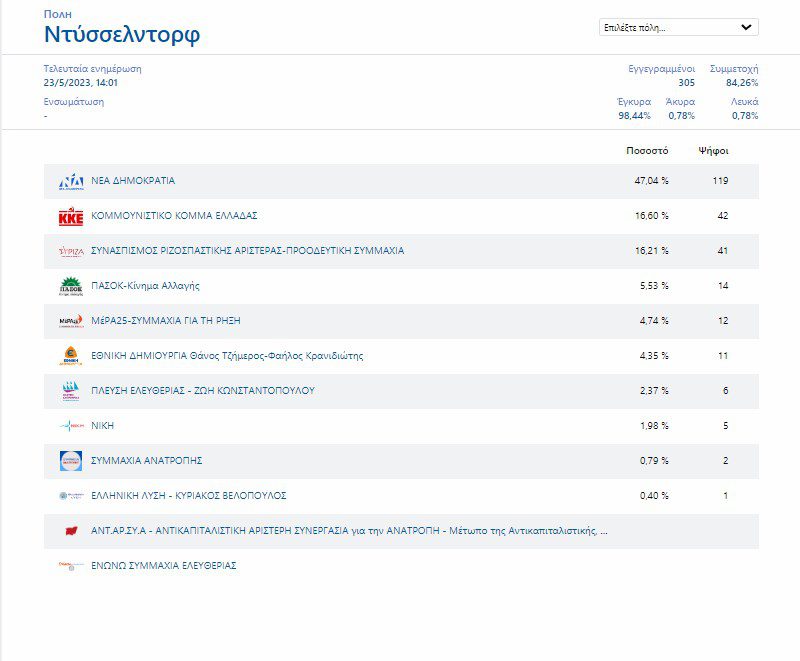Select the ΝΕΑ ΔΗΜΟΚΡΑΤΙΑ party name
The width and height of the screenshot is (800, 661).
[x=133, y=181]
